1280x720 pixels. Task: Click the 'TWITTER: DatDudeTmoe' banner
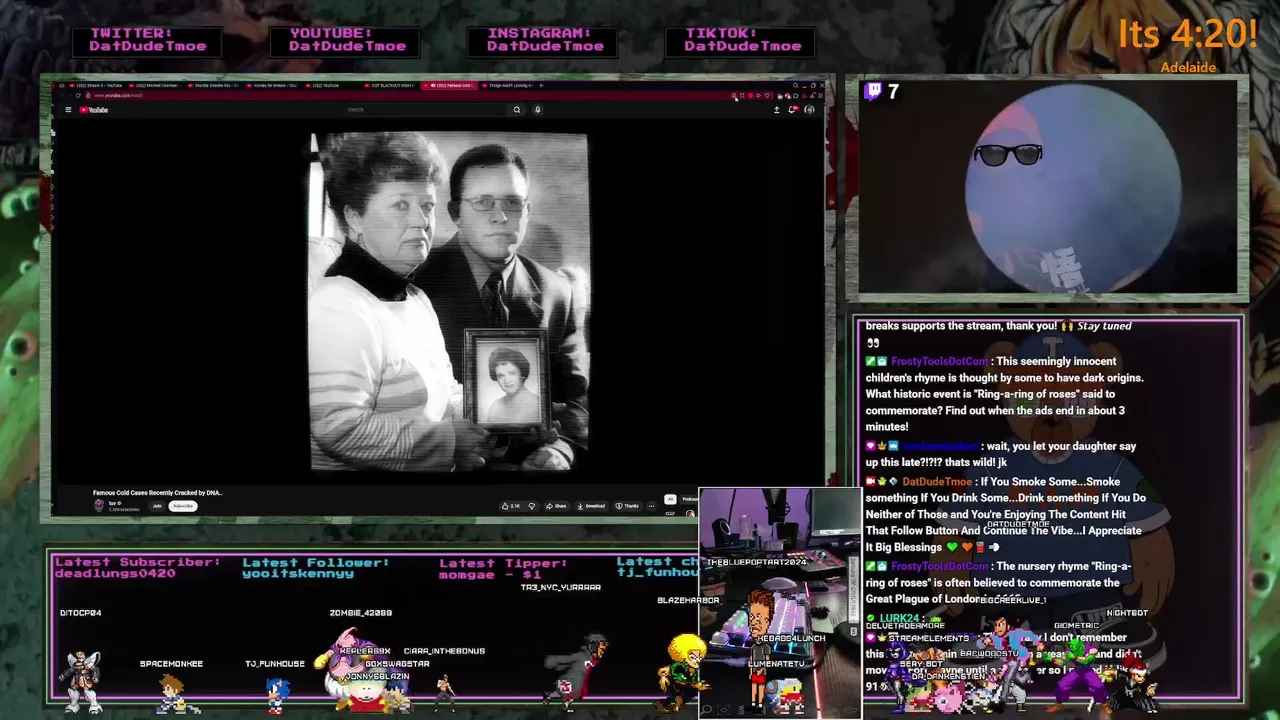147,40
